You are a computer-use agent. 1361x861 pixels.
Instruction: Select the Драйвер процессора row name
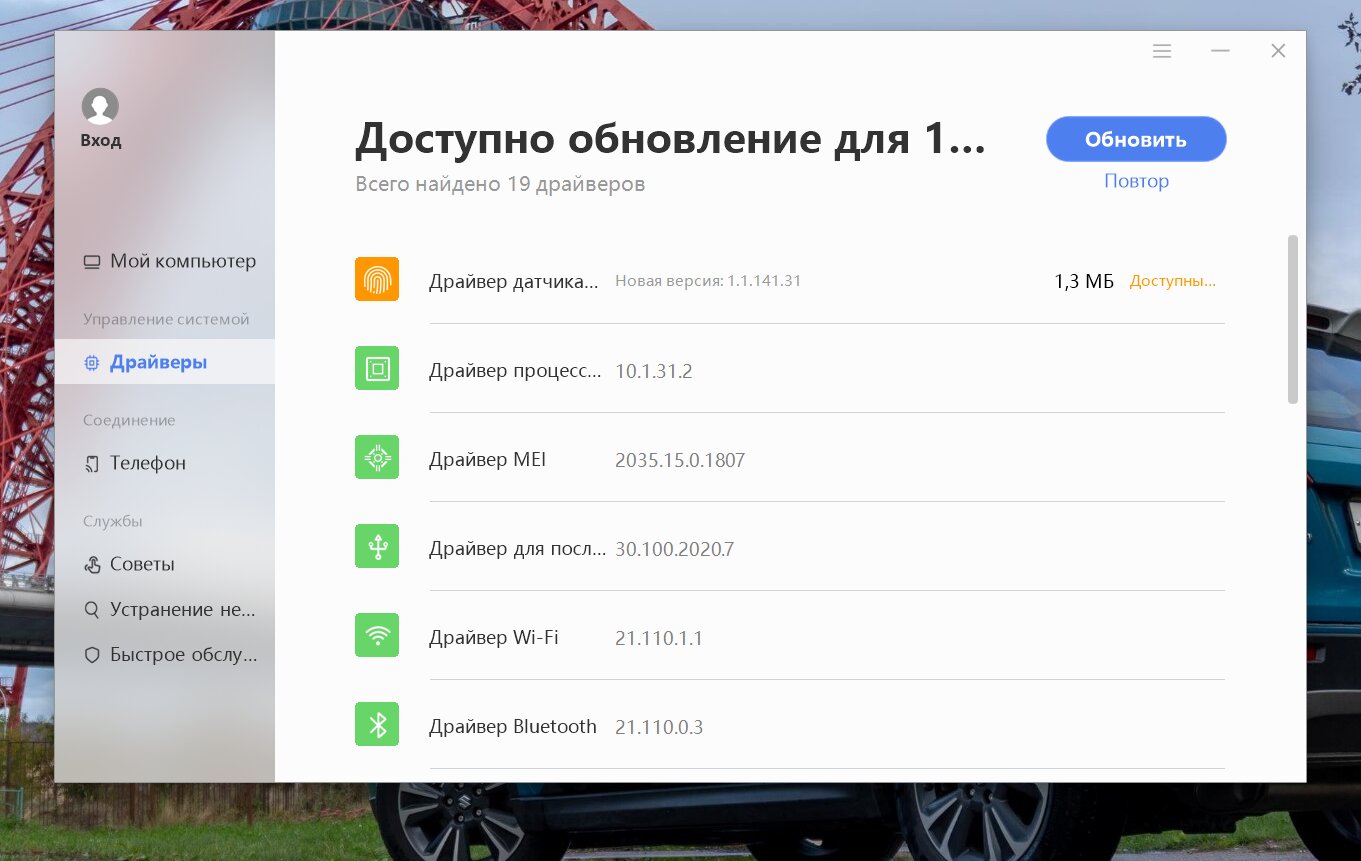515,371
